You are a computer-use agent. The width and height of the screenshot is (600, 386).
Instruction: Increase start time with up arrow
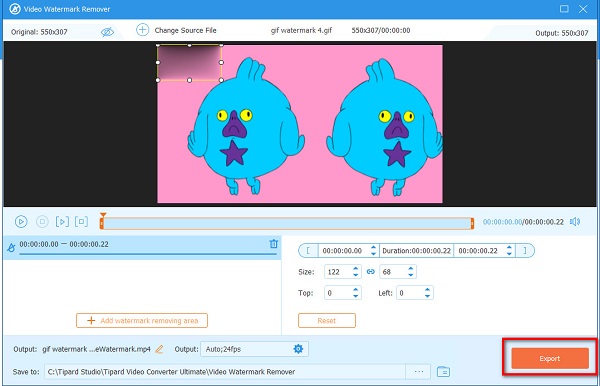[x=373, y=248]
